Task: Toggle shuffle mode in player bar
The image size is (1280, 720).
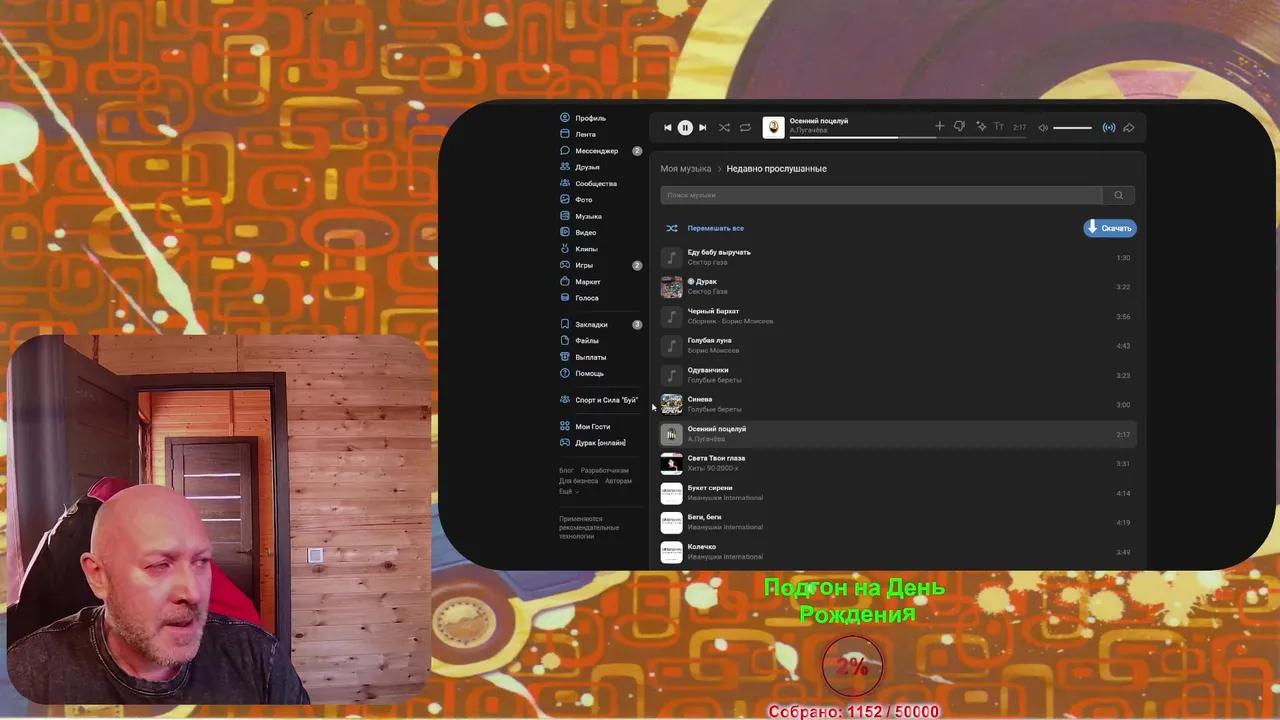Action: [x=724, y=128]
